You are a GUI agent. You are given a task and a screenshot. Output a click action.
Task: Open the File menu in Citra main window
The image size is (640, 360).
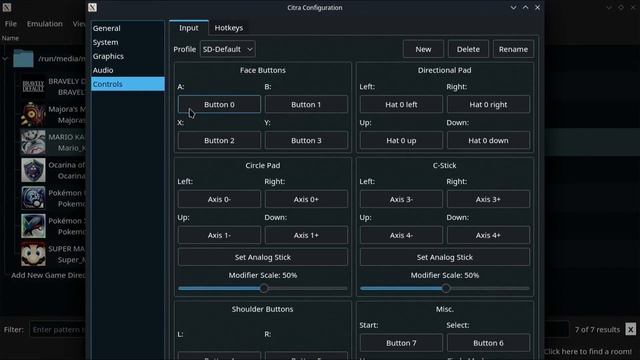(x=11, y=24)
